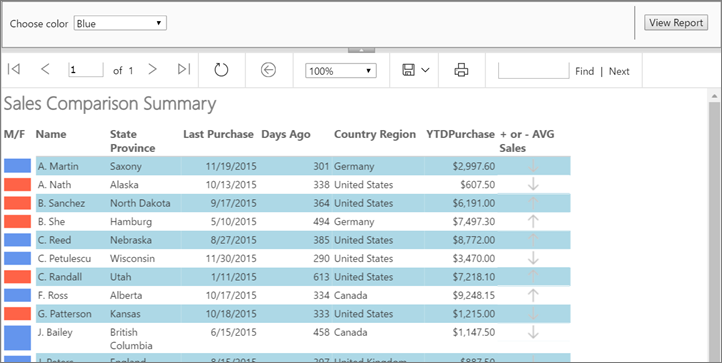
Task: Click Canada in the F. Ross row
Action: [351, 295]
